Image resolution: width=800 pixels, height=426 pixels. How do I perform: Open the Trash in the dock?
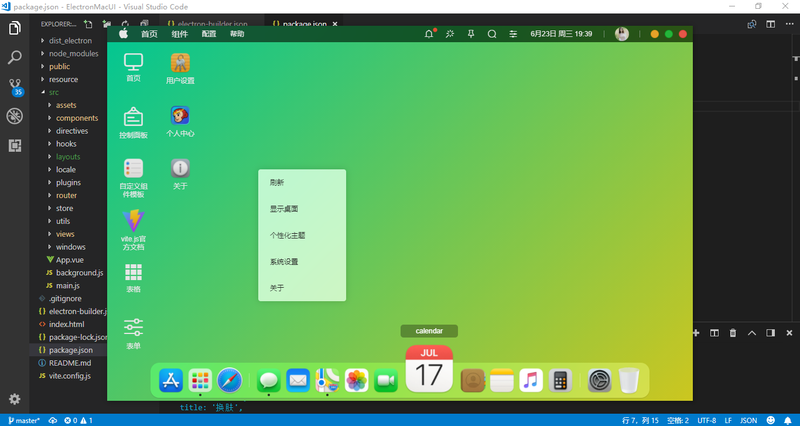coord(629,381)
